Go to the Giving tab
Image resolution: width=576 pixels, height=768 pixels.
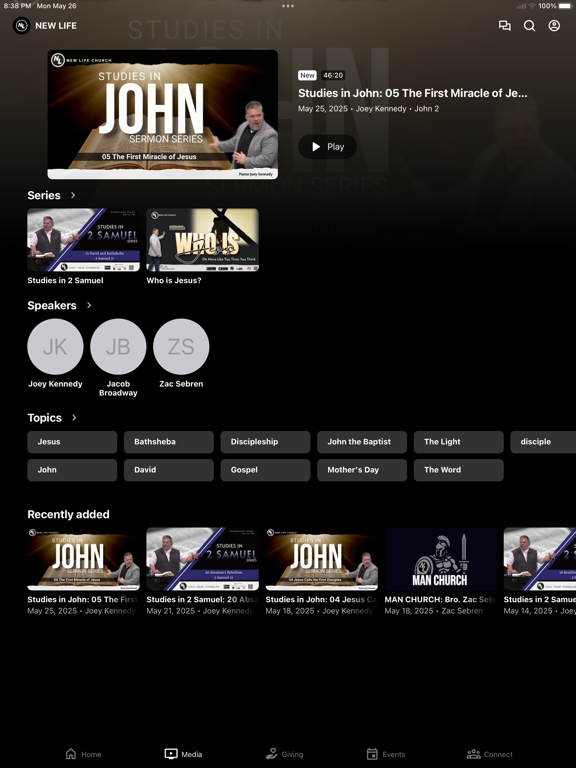point(284,754)
